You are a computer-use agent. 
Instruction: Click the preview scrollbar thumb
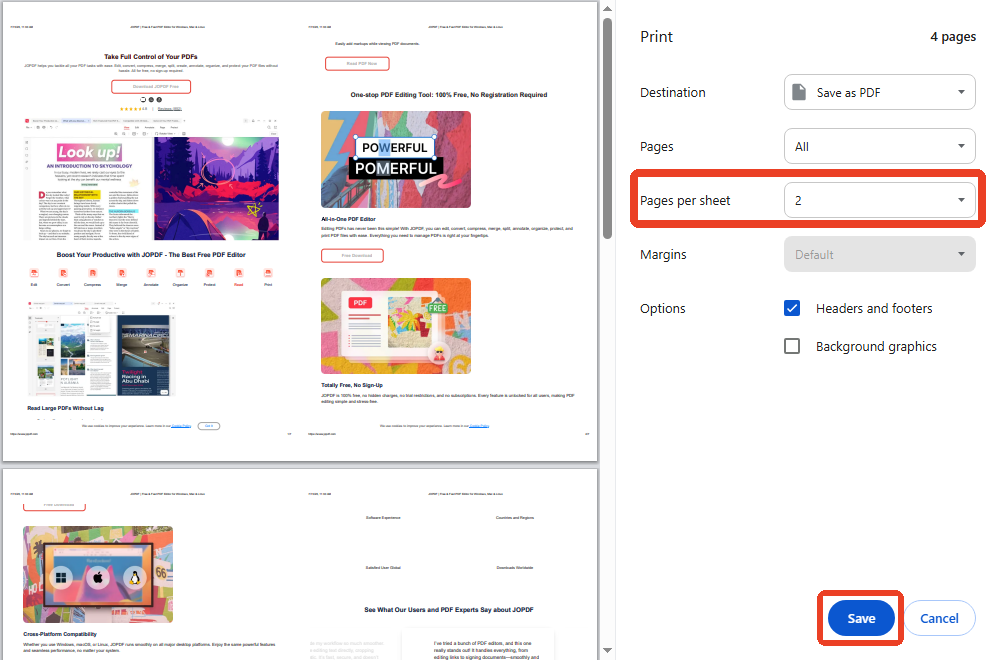[x=607, y=128]
